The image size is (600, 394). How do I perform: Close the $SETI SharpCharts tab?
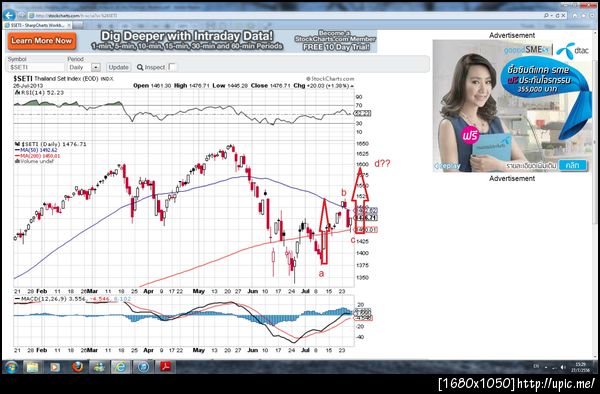69,25
